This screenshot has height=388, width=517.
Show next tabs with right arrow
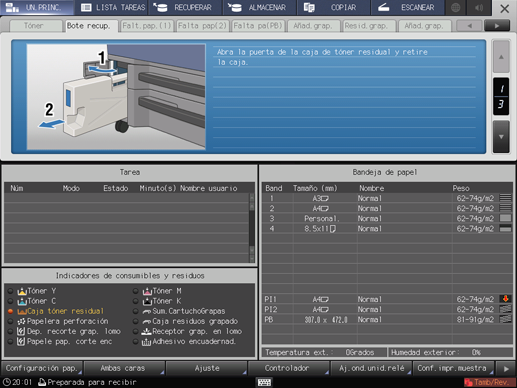pyautogui.click(x=497, y=26)
